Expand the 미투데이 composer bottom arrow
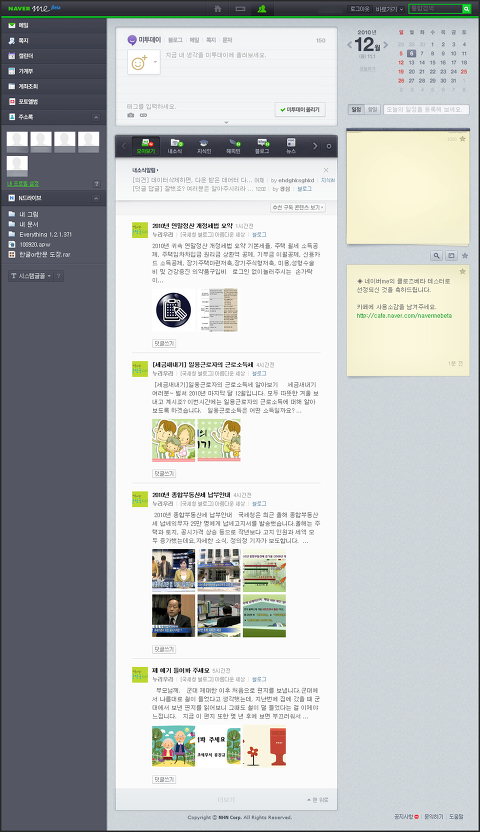Image resolution: width=480 pixels, height=832 pixels. [x=226, y=123]
